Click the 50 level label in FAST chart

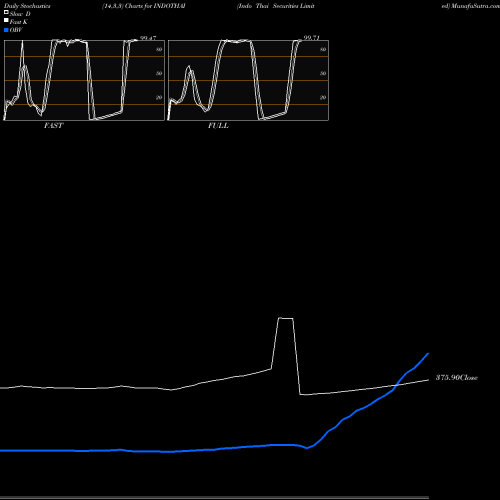coord(159,73)
